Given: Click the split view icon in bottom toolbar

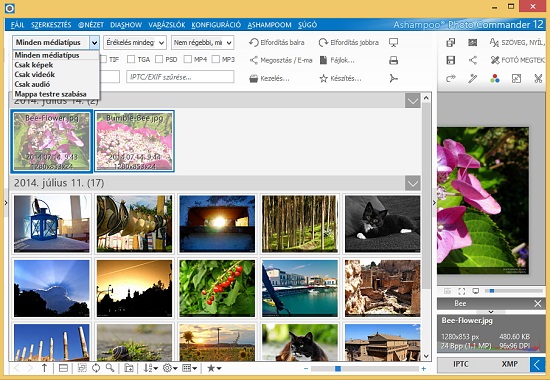Looking at the screenshot, I should 63,368.
